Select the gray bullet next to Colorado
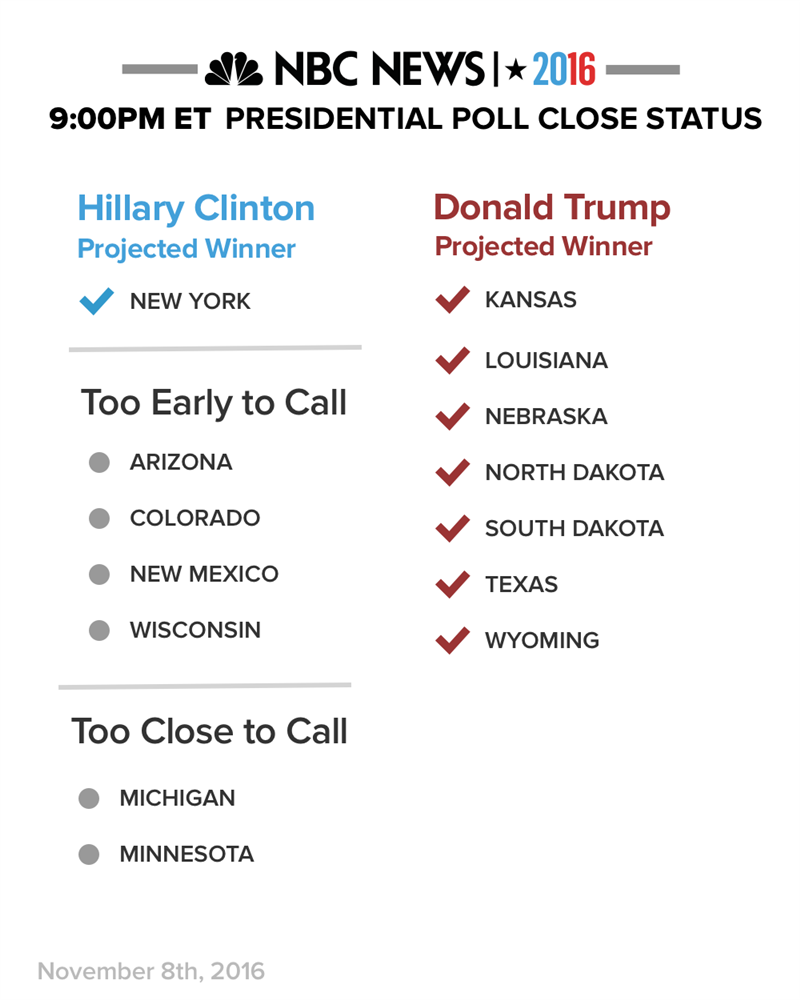 [x=99, y=518]
